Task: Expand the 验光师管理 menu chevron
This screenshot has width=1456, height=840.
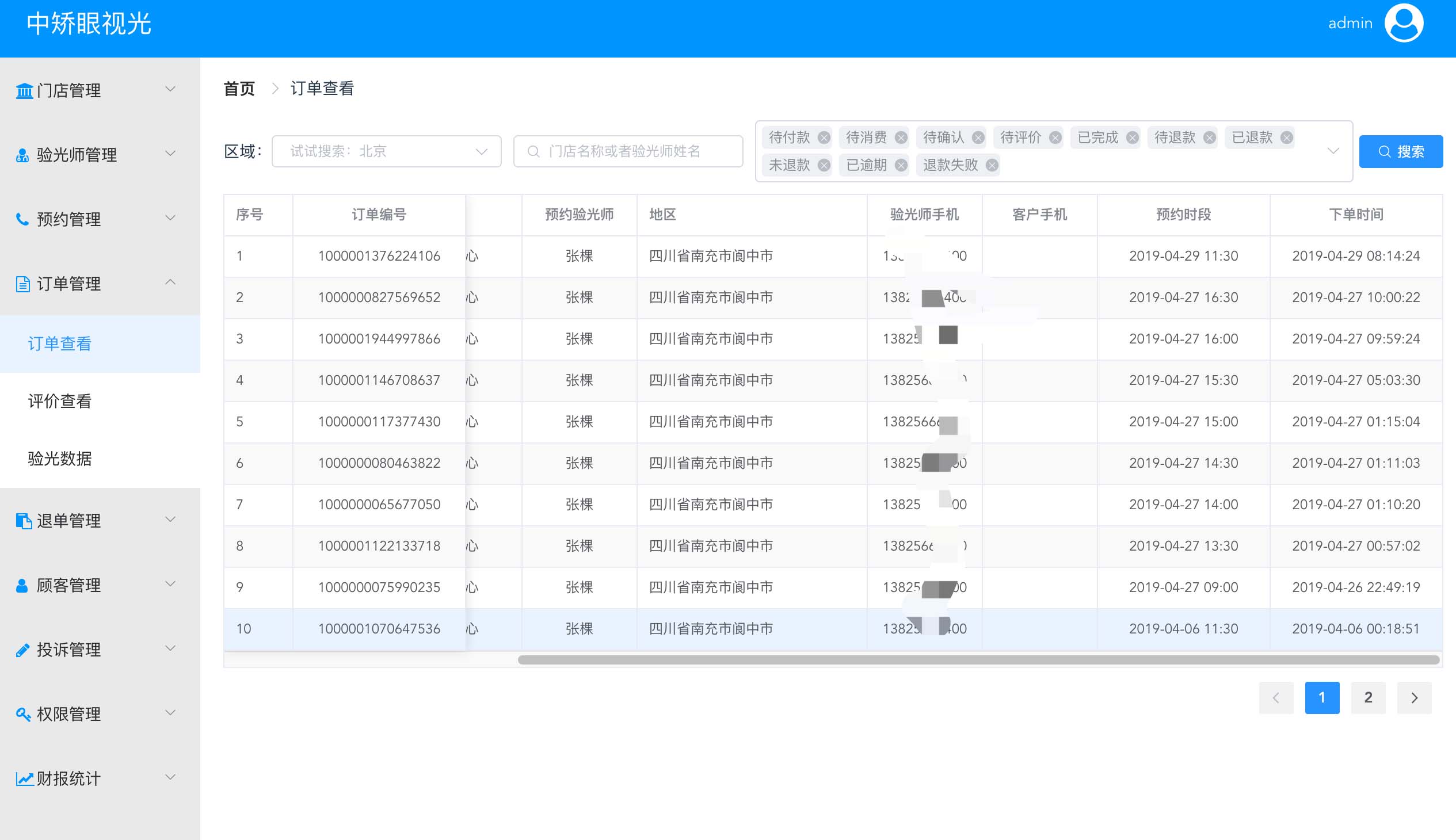Action: pos(170,154)
